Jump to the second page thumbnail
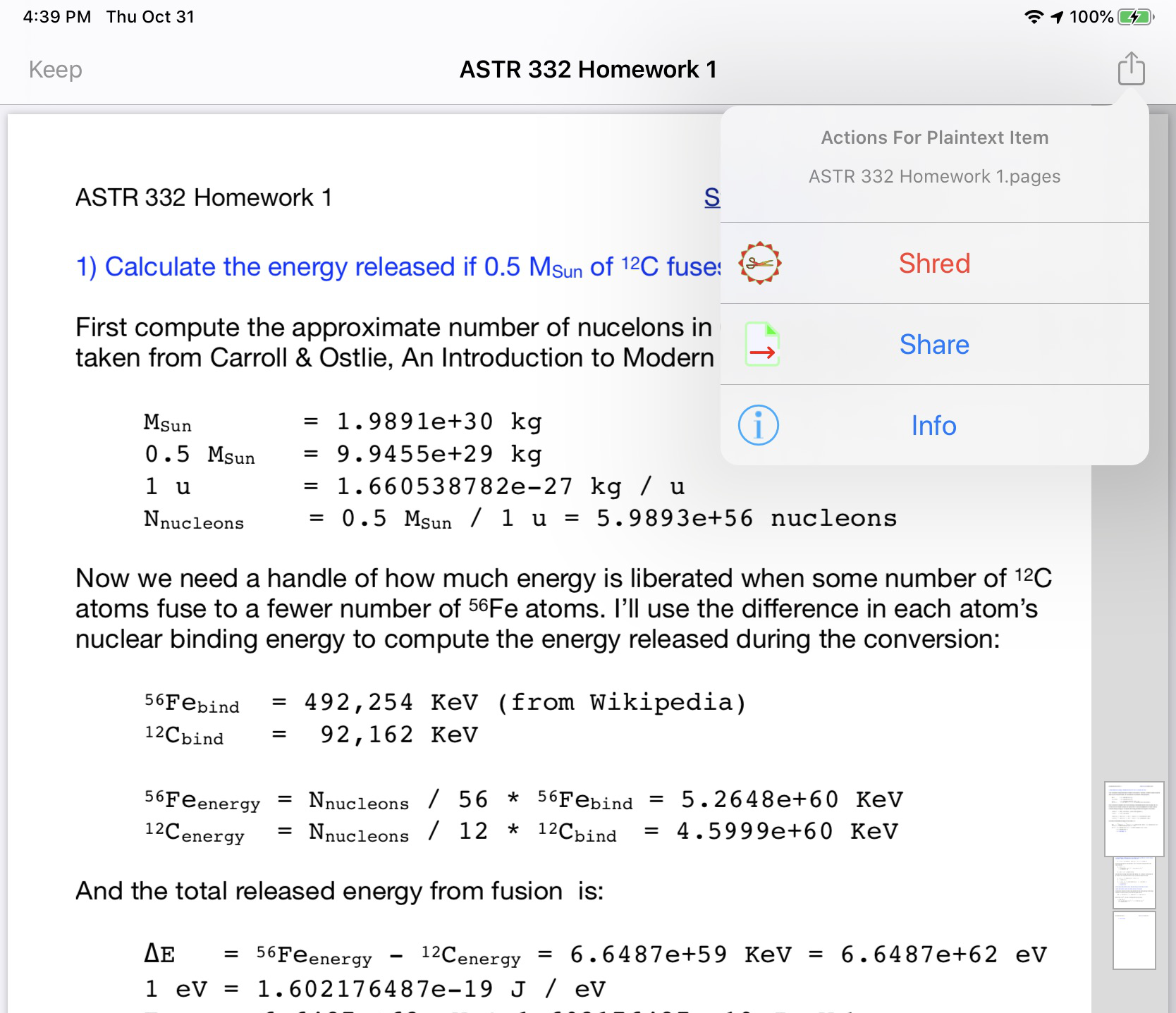Screen dimensions: 1176x1013 [1134, 883]
